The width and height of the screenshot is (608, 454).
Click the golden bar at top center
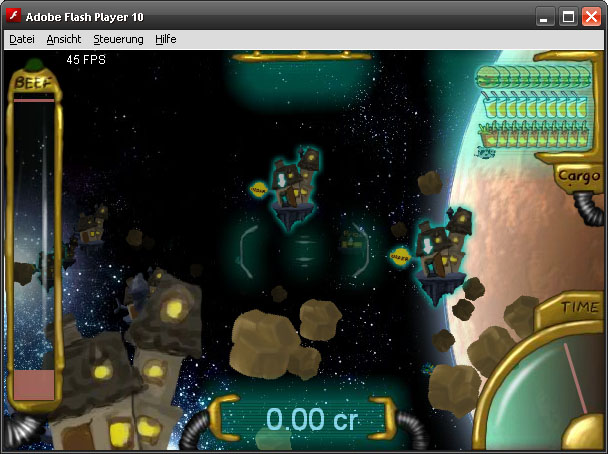[302, 57]
